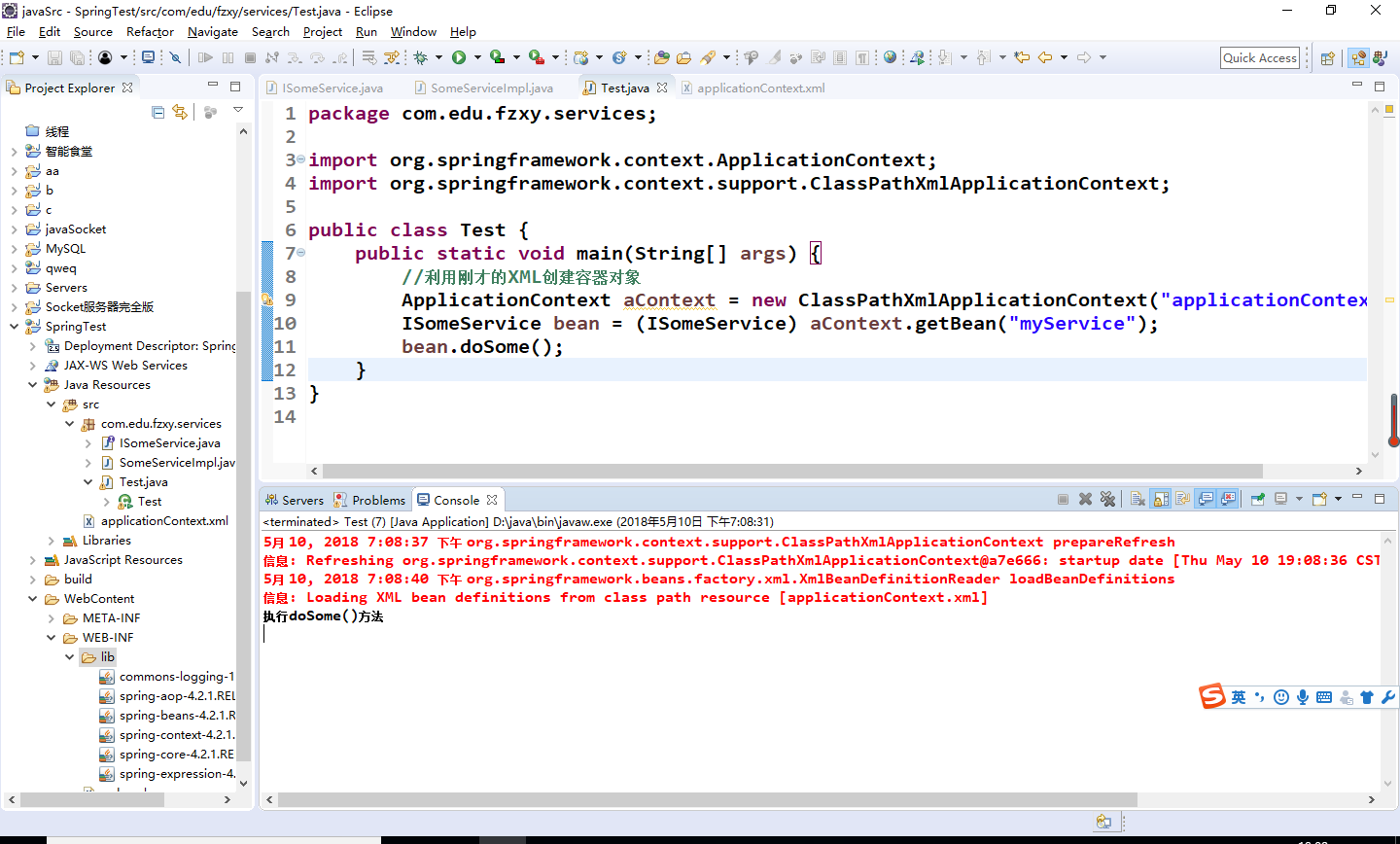The image size is (1400, 844).
Task: Toggle Sogou punctuation mode icon
Action: 1260,697
